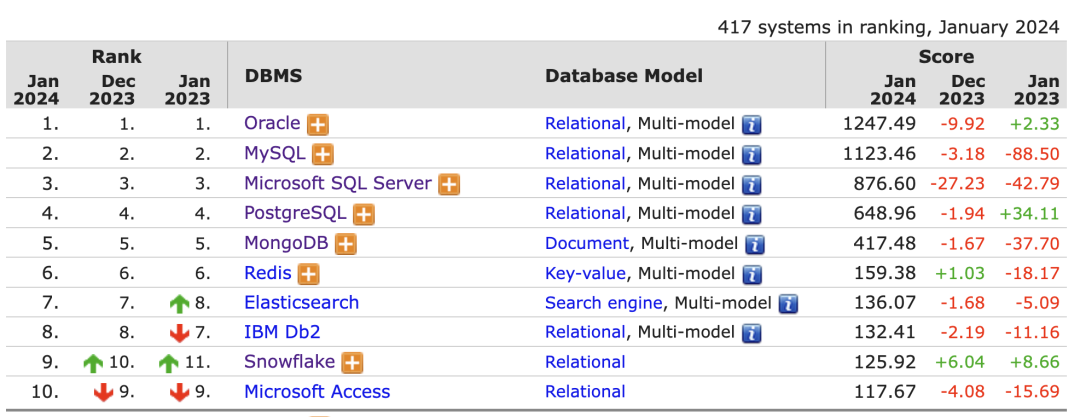Viewport: 1080px width, 417px height.
Task: Open the Microsoft Access link
Action: point(317,392)
